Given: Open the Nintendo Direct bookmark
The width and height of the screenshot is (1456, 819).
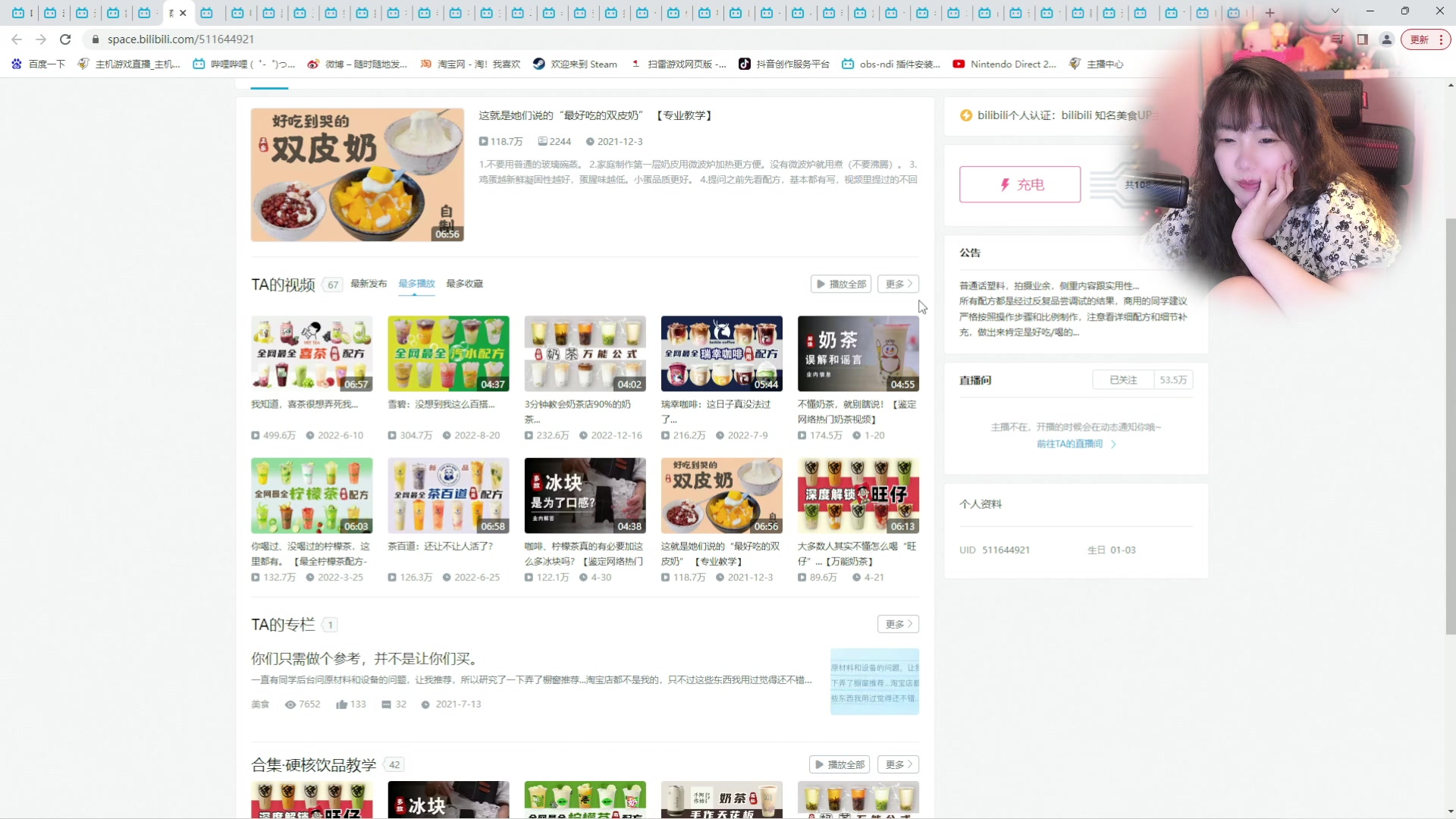Looking at the screenshot, I should (x=1005, y=64).
